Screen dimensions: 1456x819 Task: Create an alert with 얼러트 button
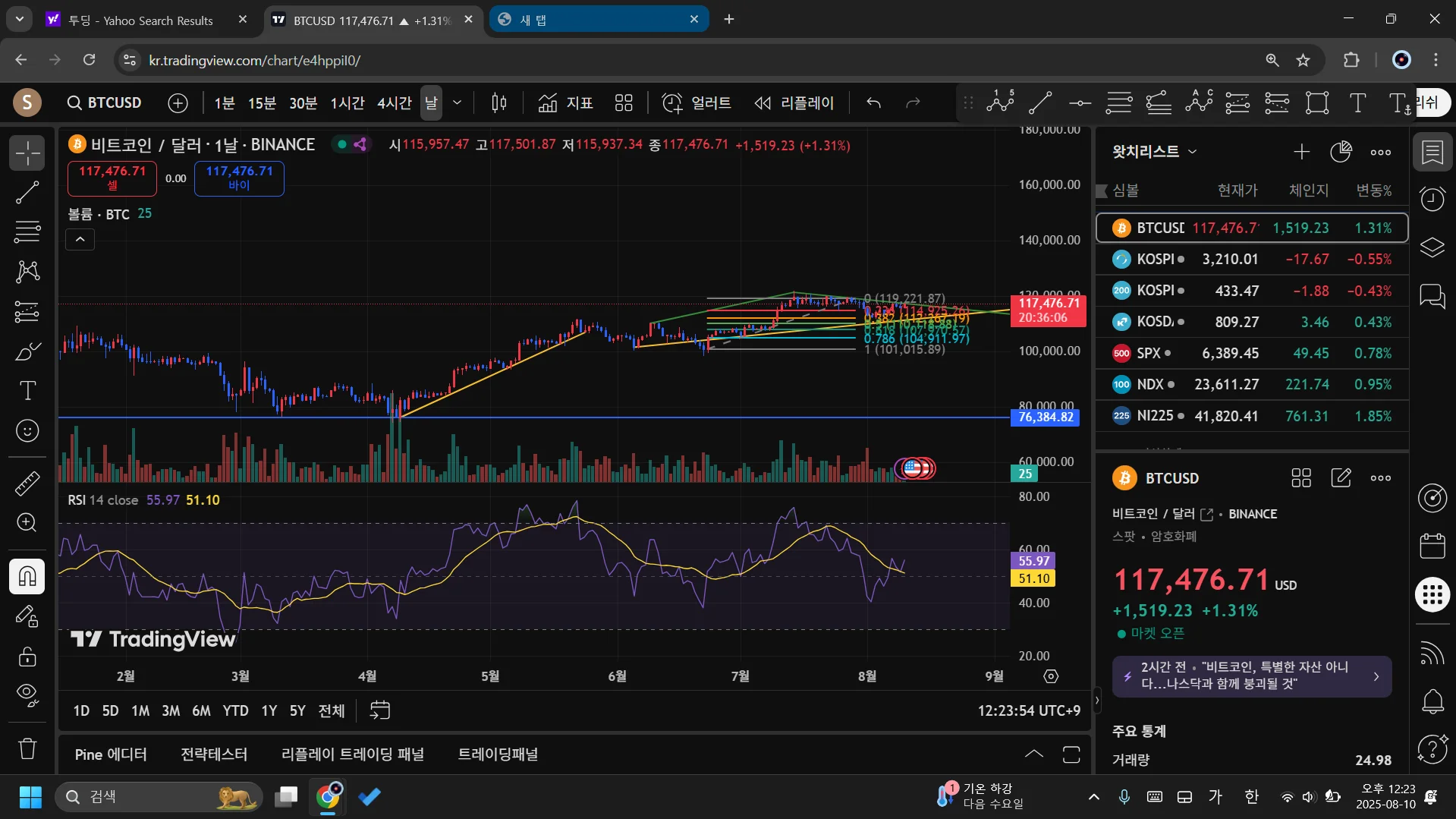[697, 103]
